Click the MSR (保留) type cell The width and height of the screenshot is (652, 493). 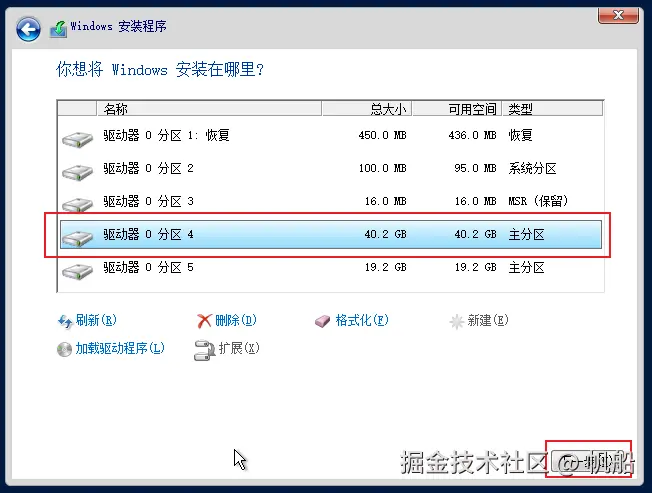pos(538,201)
